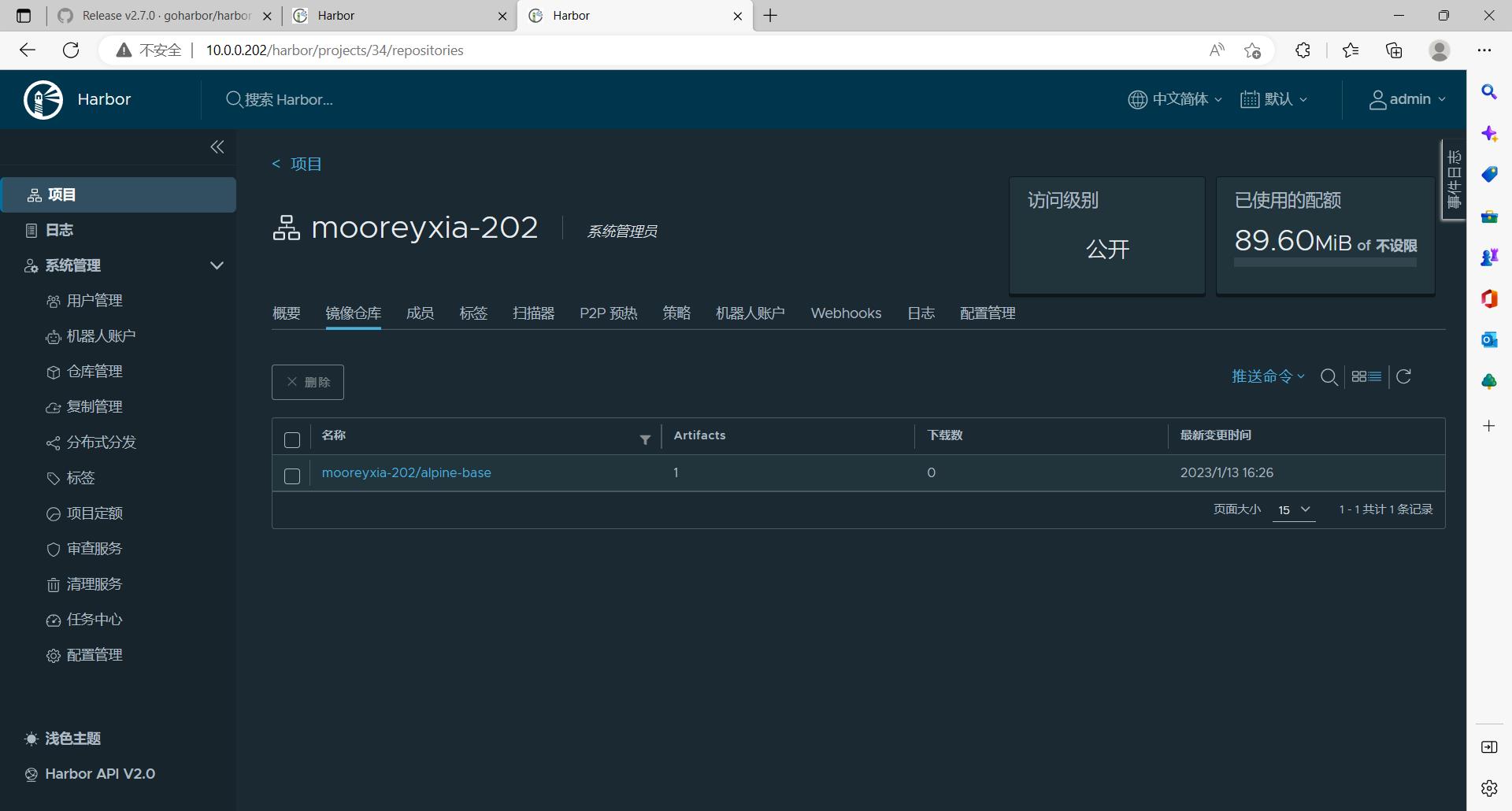Open the collections icon
This screenshot has height=811, width=1512.
click(x=1394, y=50)
